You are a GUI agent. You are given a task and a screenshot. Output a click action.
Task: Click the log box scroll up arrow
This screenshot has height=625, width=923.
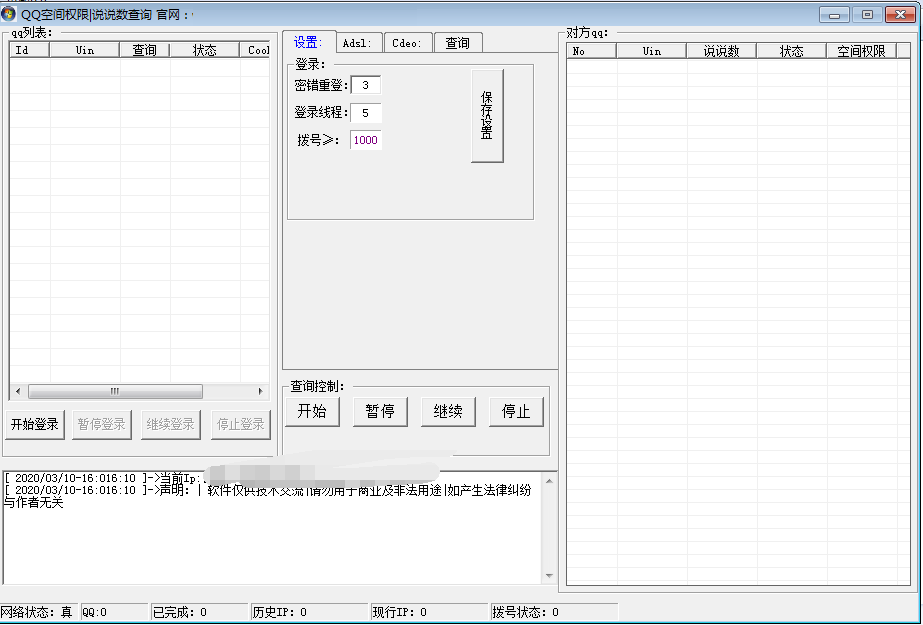click(x=549, y=481)
